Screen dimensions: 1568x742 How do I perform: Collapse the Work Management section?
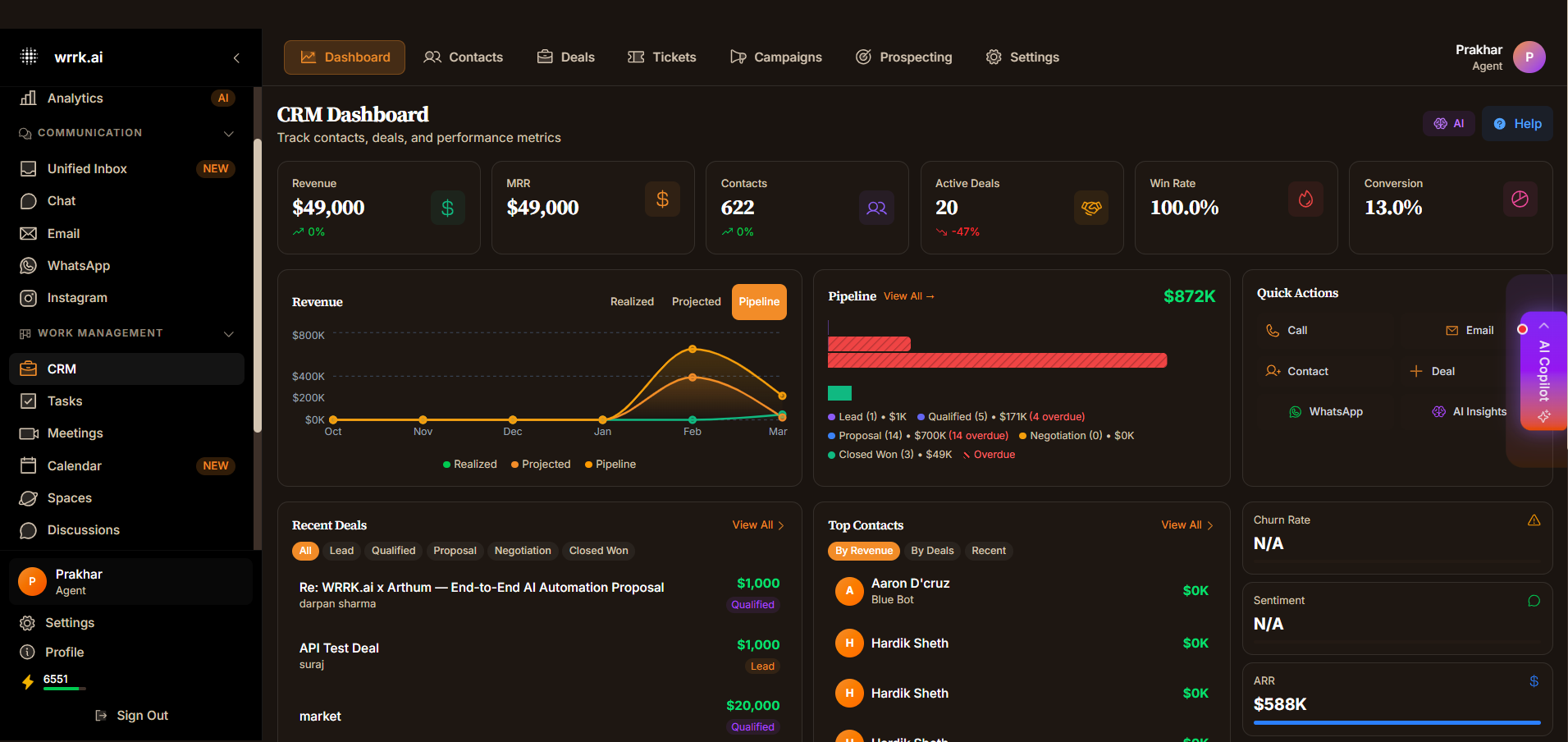[229, 333]
